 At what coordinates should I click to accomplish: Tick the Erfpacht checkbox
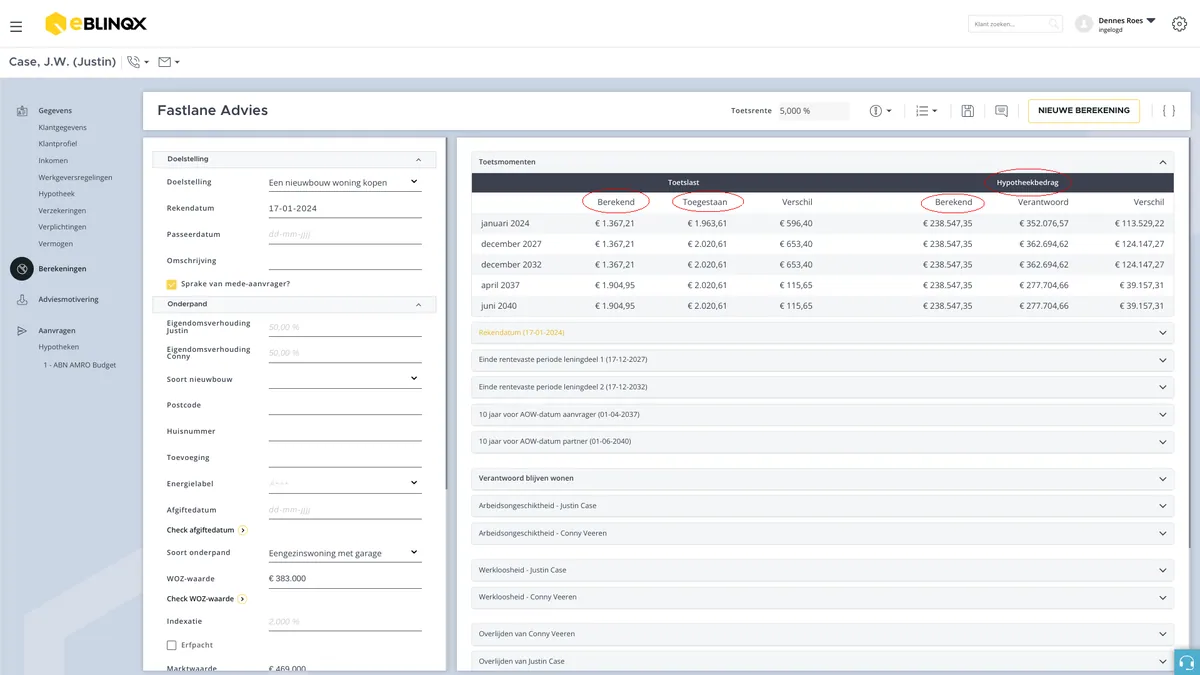(x=172, y=646)
